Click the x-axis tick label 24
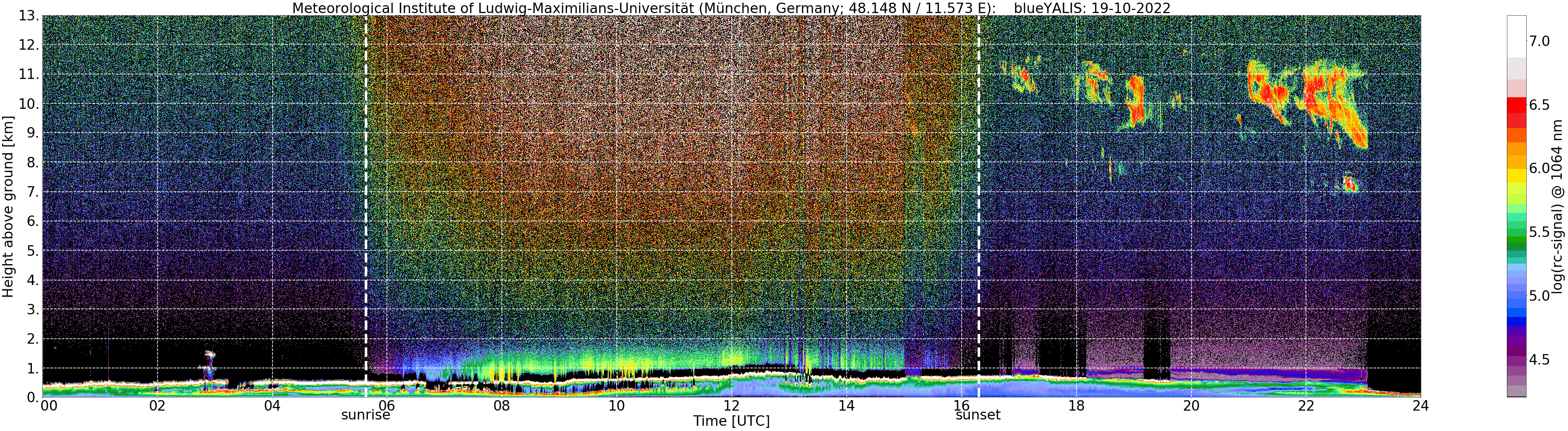Viewport: 1568px width, 431px height. [x=1421, y=405]
